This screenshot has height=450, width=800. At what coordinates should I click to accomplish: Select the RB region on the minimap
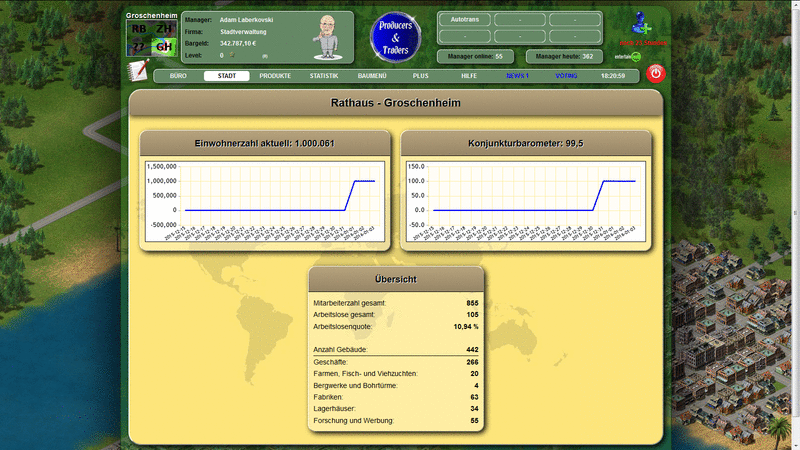pyautogui.click(x=139, y=29)
